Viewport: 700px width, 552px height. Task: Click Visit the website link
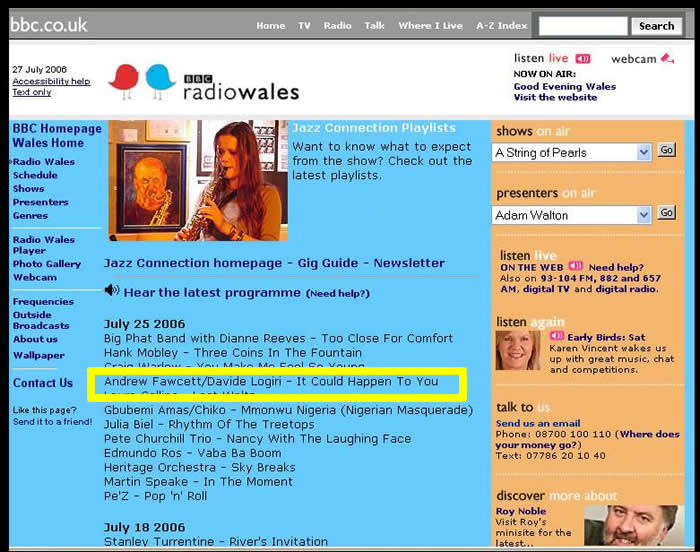coord(555,97)
